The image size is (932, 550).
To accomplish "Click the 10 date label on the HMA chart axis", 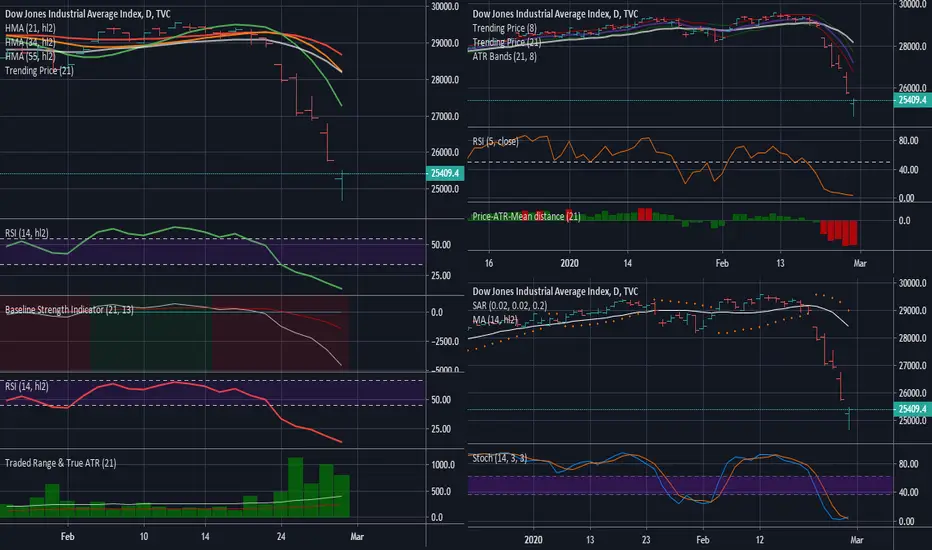I will click(x=144, y=536).
